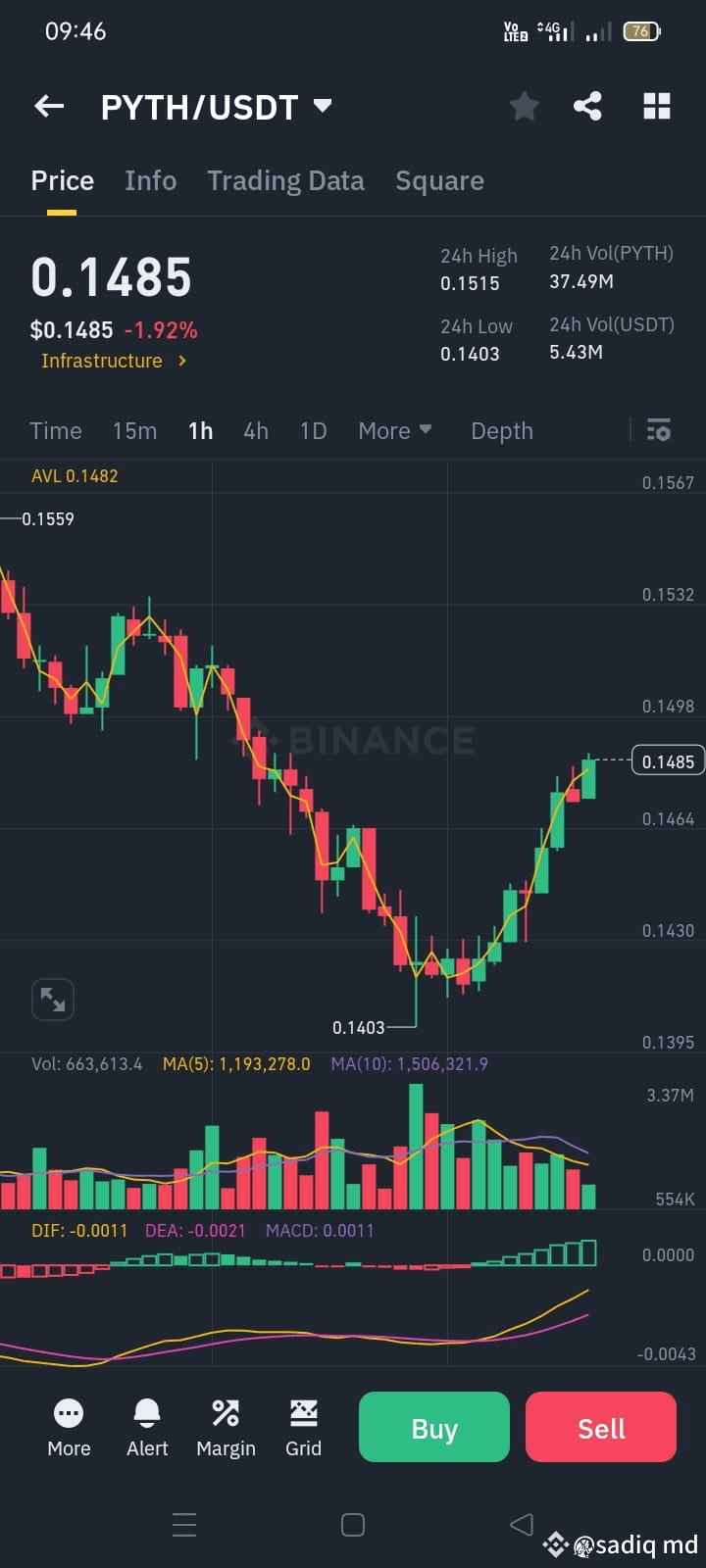Switch to the Info tab
This screenshot has width=706, height=1568.
(150, 180)
